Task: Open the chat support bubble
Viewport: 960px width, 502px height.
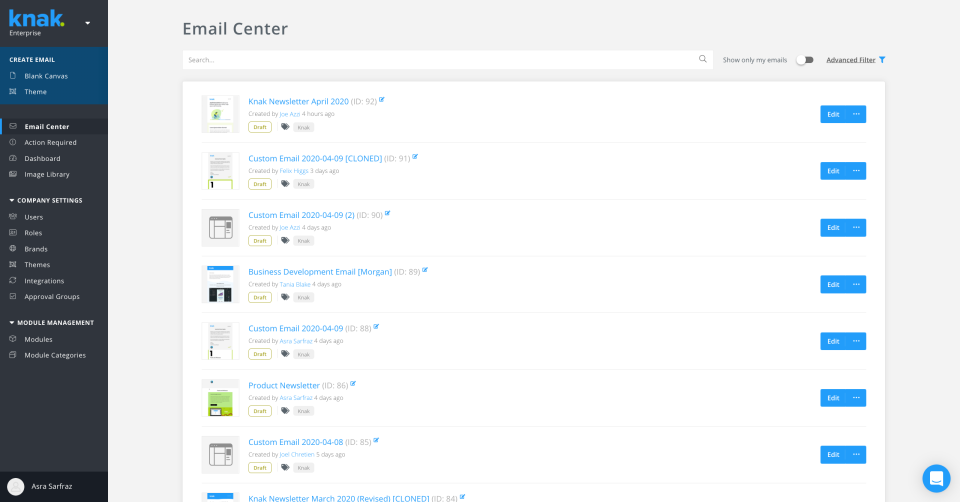Action: click(x=936, y=478)
